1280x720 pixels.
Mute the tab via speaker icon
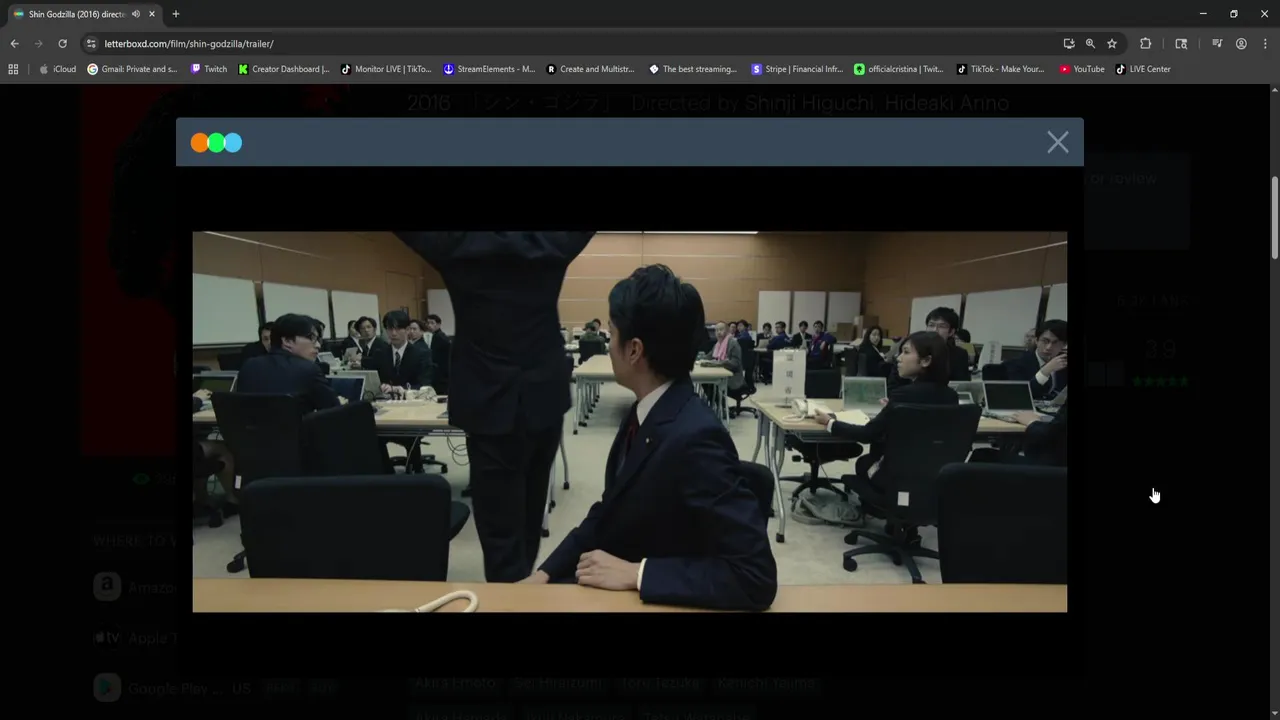[x=136, y=14]
